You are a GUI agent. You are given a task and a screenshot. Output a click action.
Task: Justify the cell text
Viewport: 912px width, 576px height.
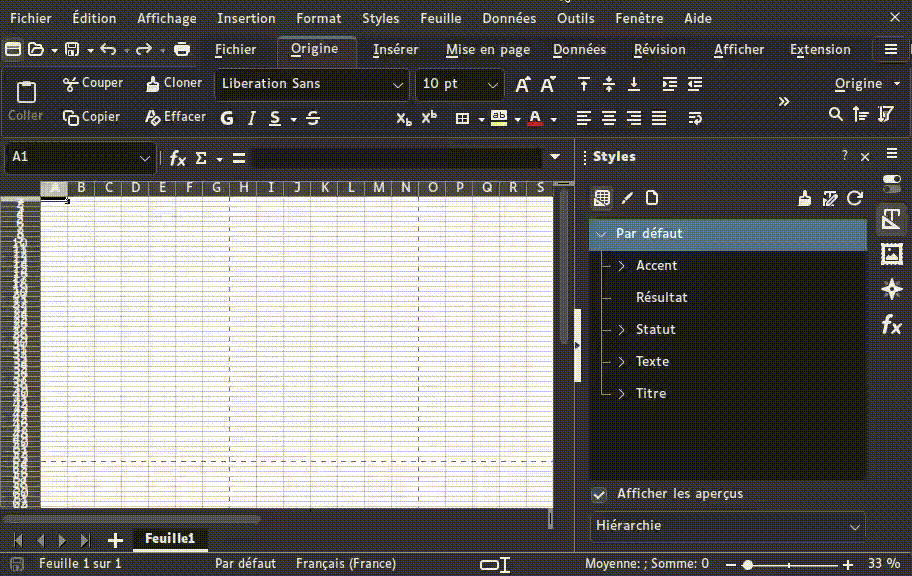[x=659, y=119]
